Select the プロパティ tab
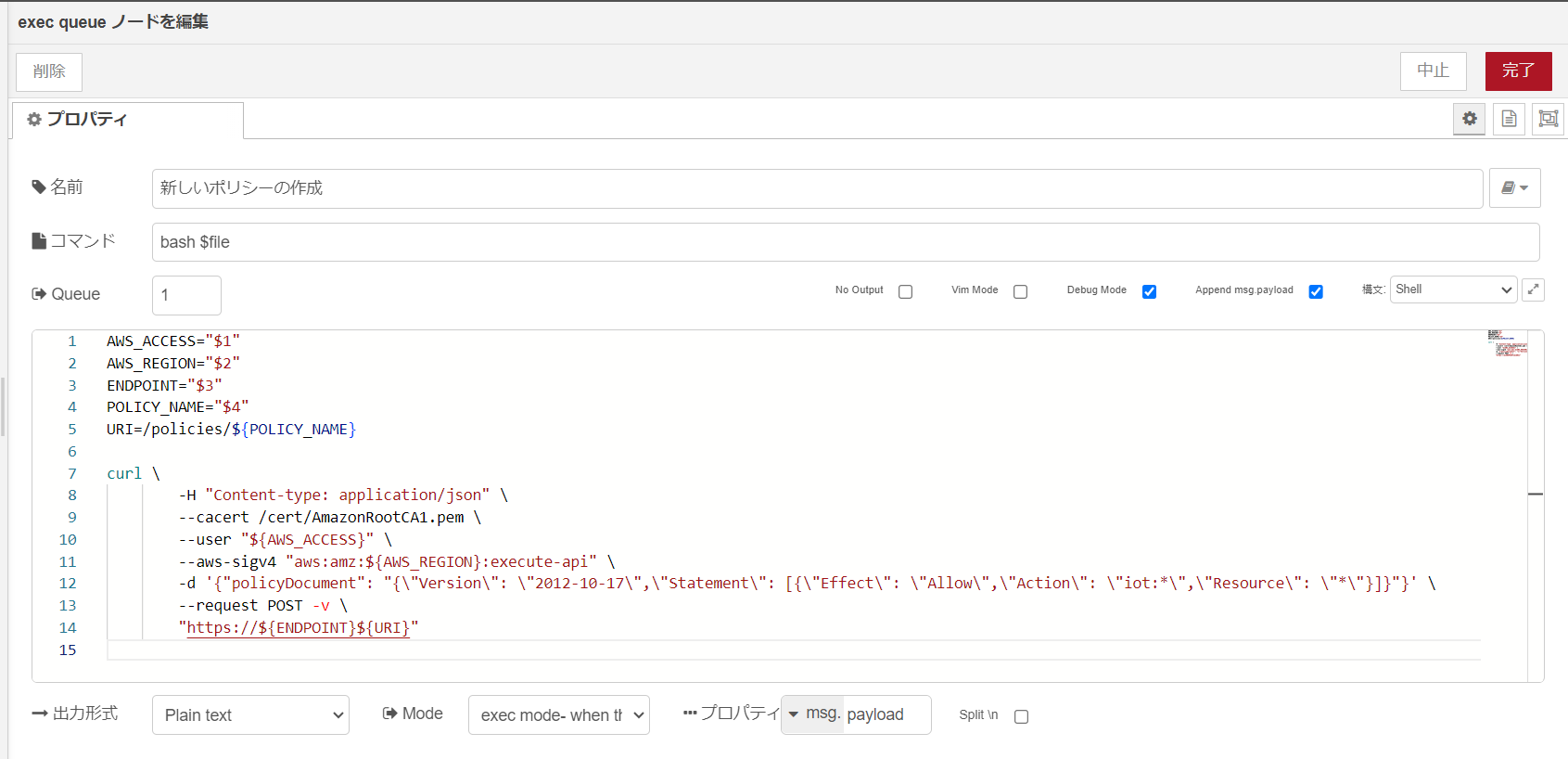The height and width of the screenshot is (759, 1568). [128, 120]
